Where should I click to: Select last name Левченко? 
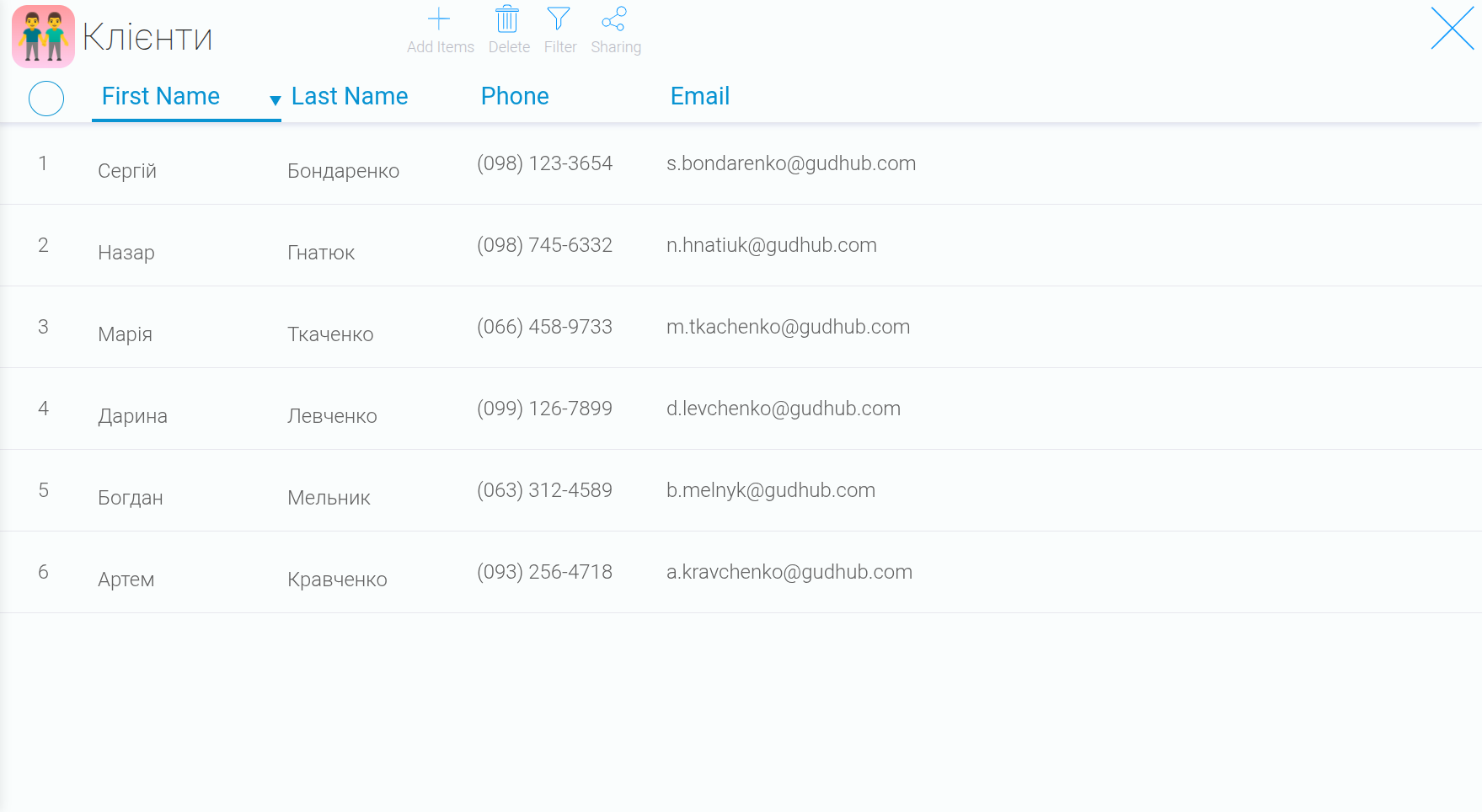[x=332, y=416]
